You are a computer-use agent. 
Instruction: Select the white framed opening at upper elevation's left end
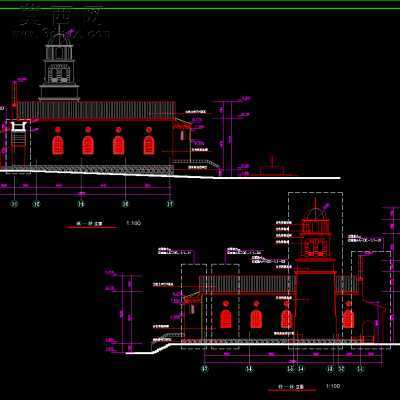click(18, 126)
